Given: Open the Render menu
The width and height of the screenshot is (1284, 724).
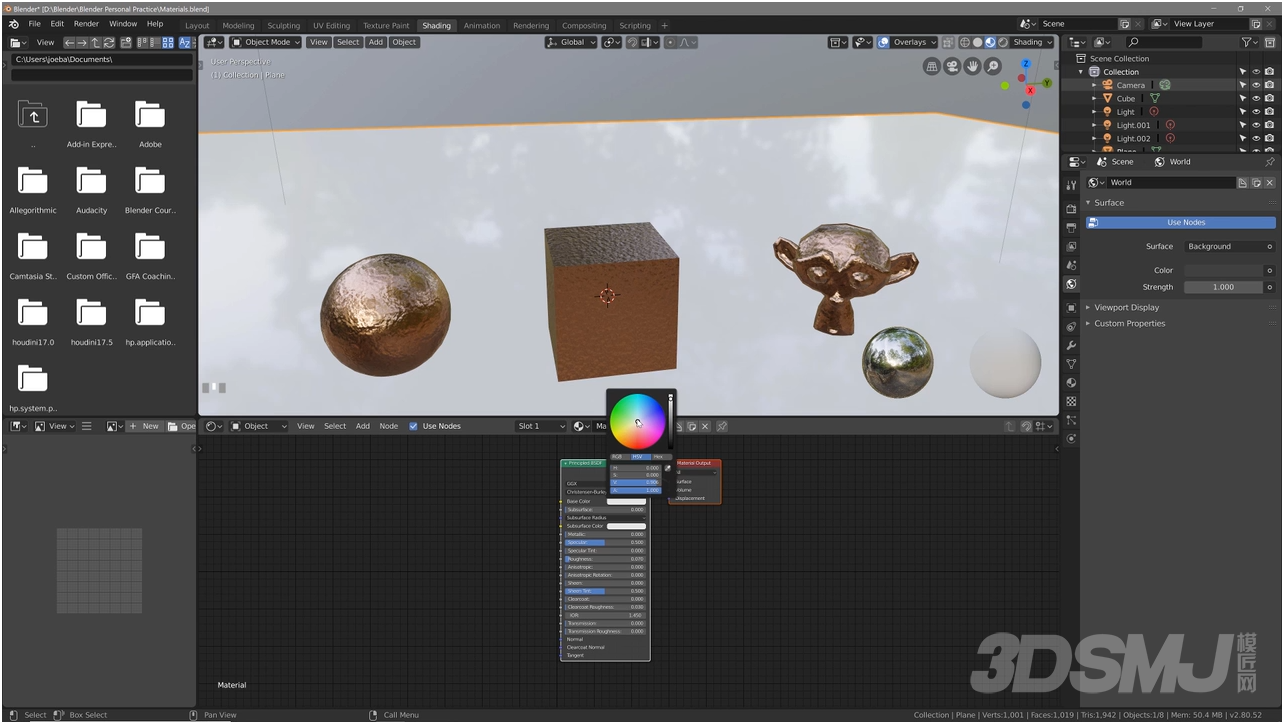Looking at the screenshot, I should tap(87, 24).
